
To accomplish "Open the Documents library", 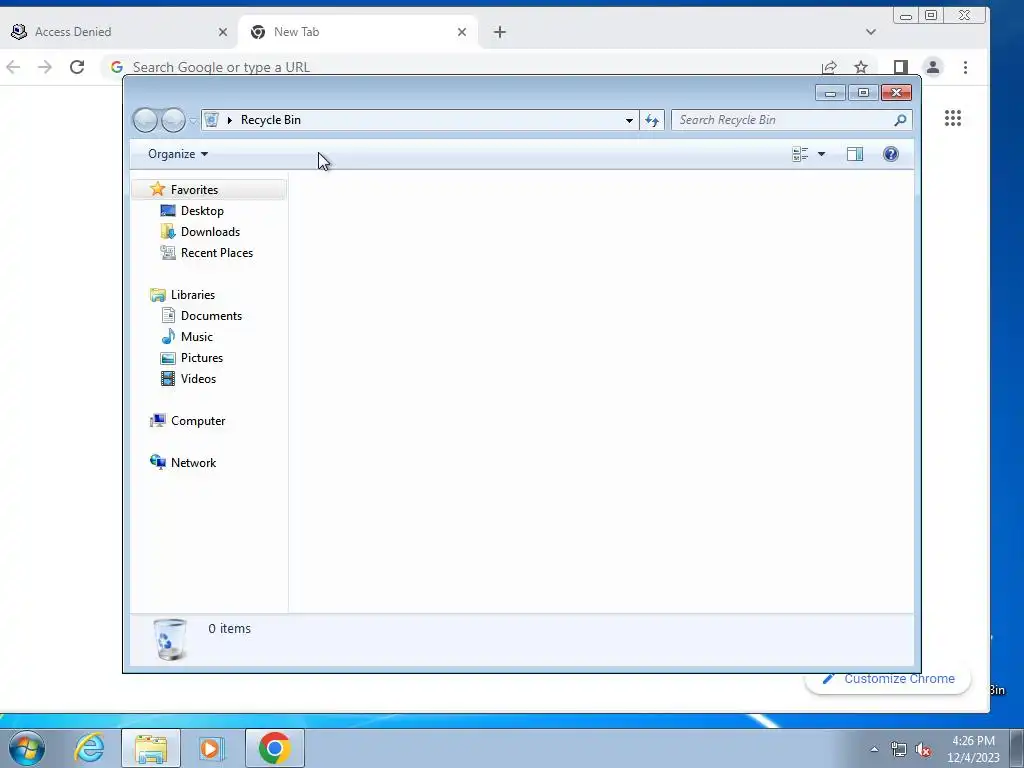I will tap(211, 316).
